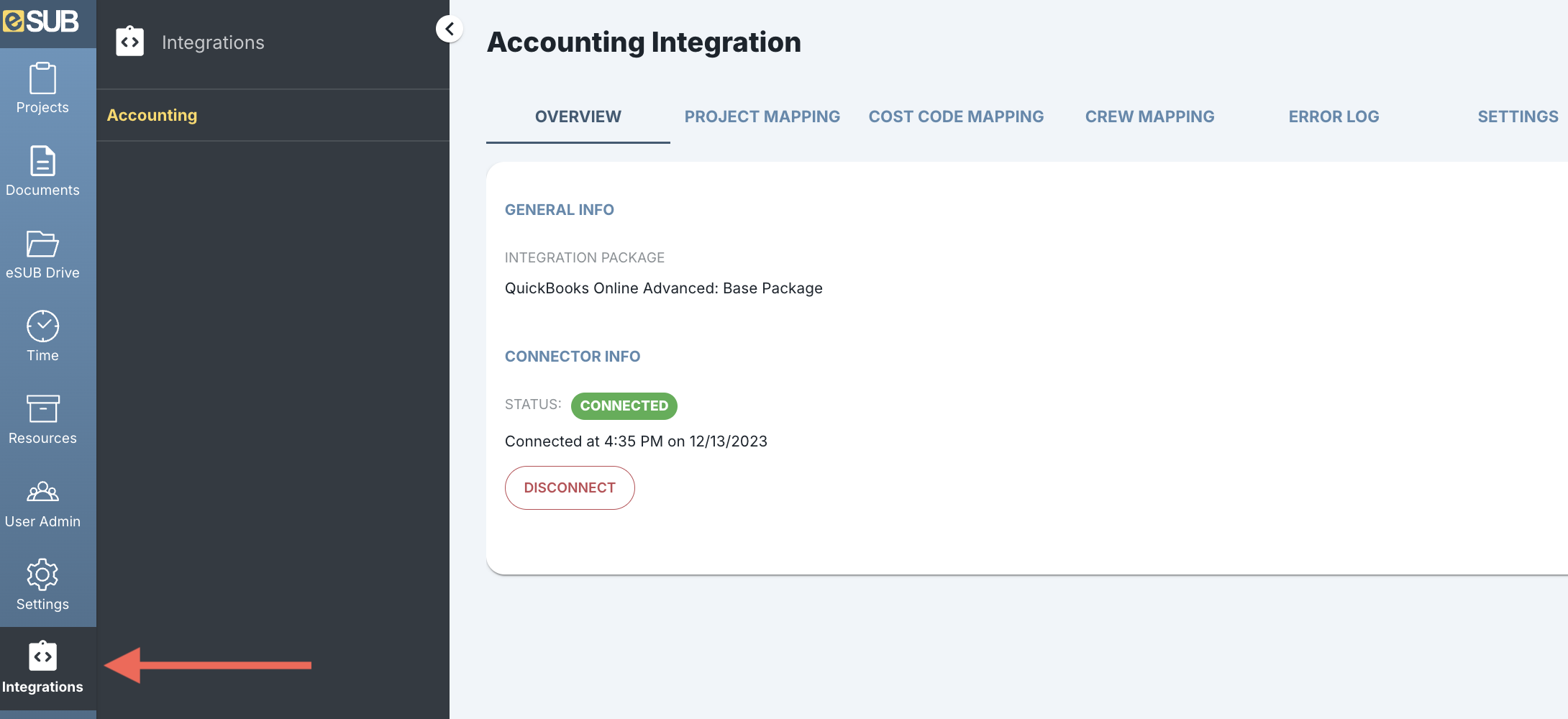
Task: Switch to the Cost Code Mapping tab
Action: [x=956, y=116]
